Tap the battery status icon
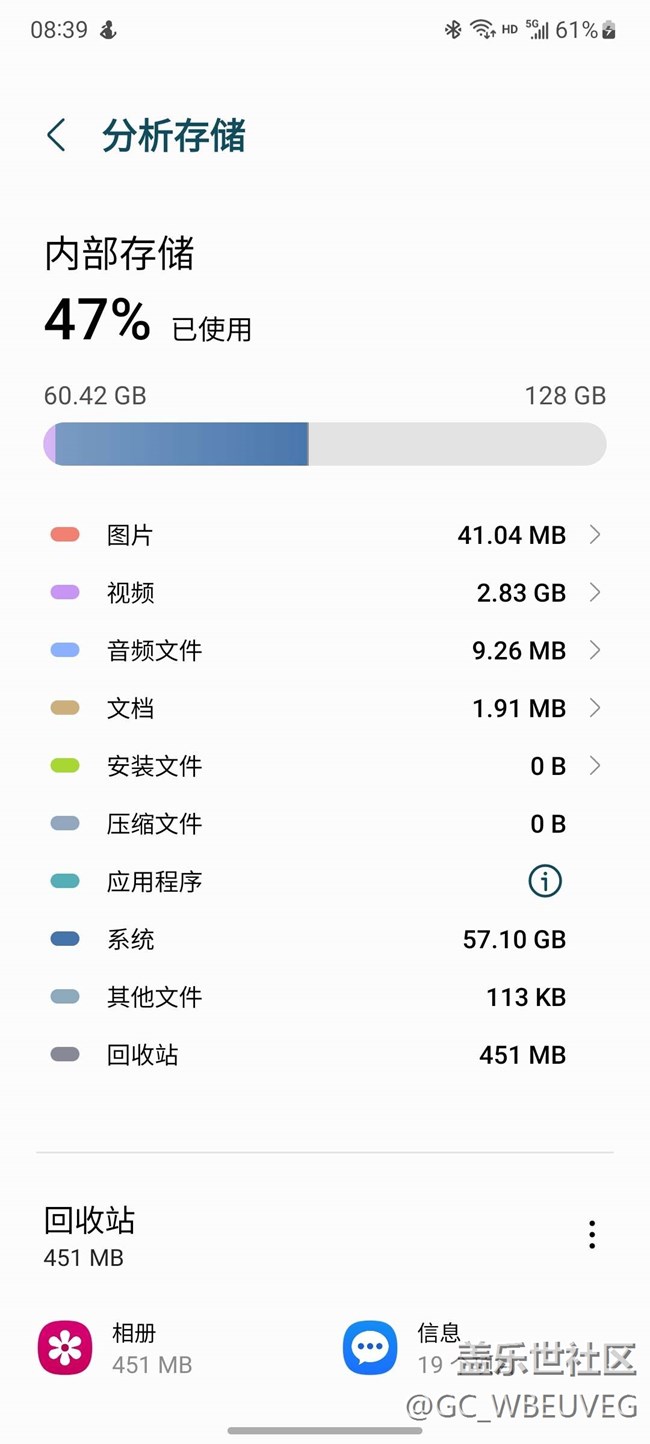Image resolution: width=650 pixels, height=1444 pixels. click(x=608, y=30)
